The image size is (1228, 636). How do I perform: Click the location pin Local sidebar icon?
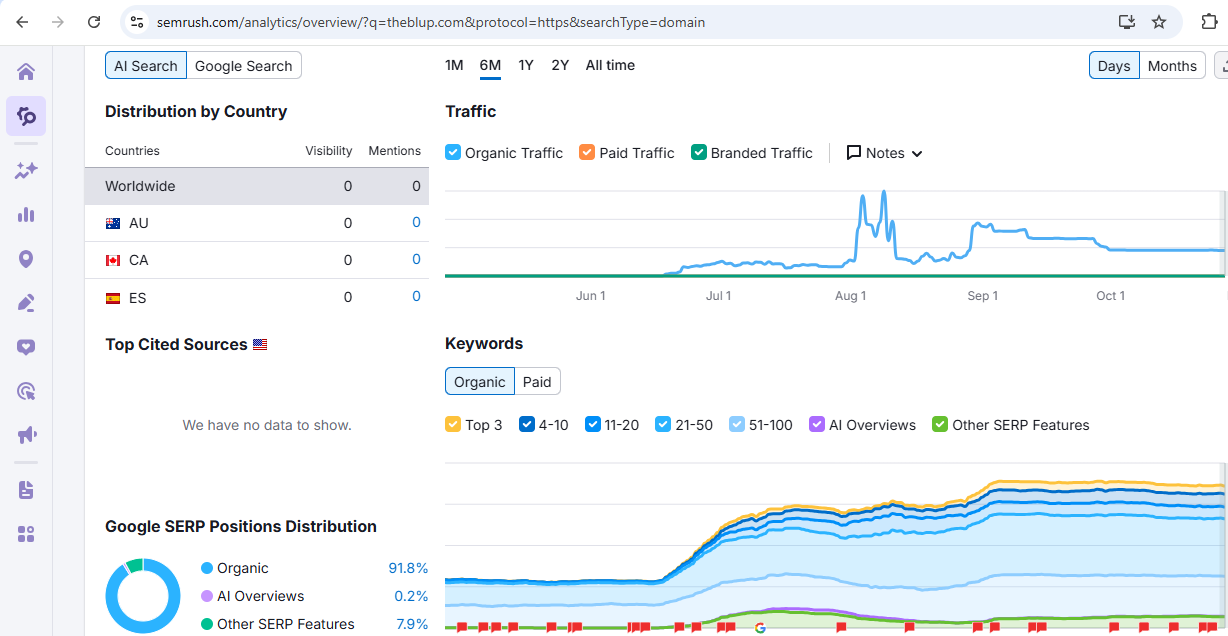click(x=26, y=259)
